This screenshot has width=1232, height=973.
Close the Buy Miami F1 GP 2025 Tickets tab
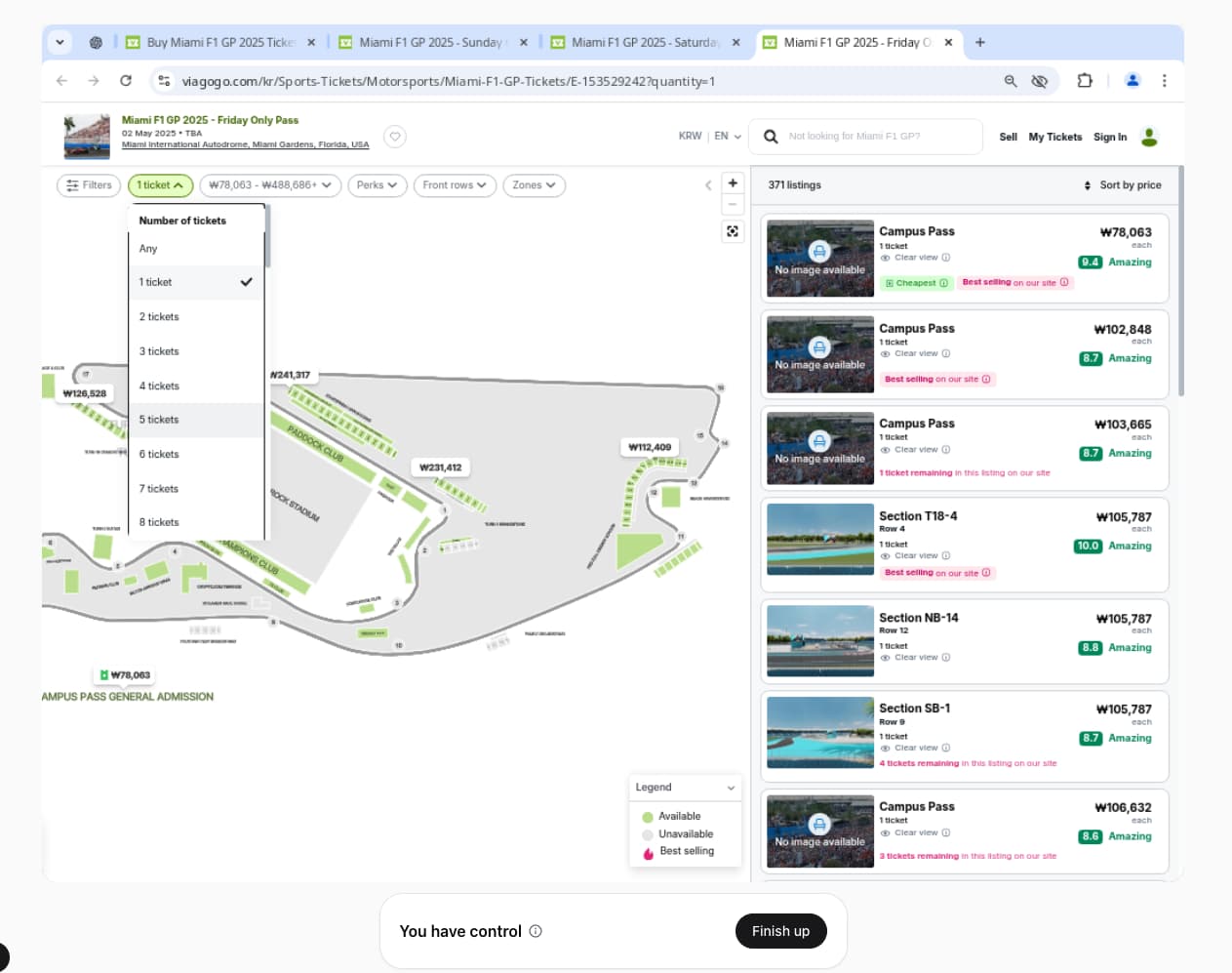click(x=311, y=43)
